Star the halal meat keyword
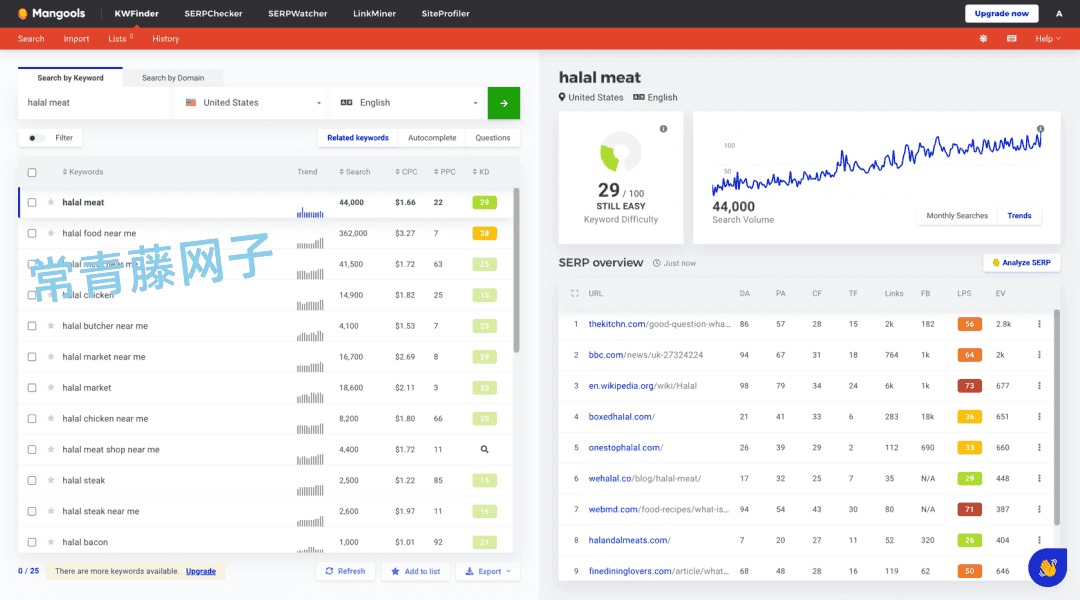Screen dimensions: 1080x600 click(x=51, y=203)
